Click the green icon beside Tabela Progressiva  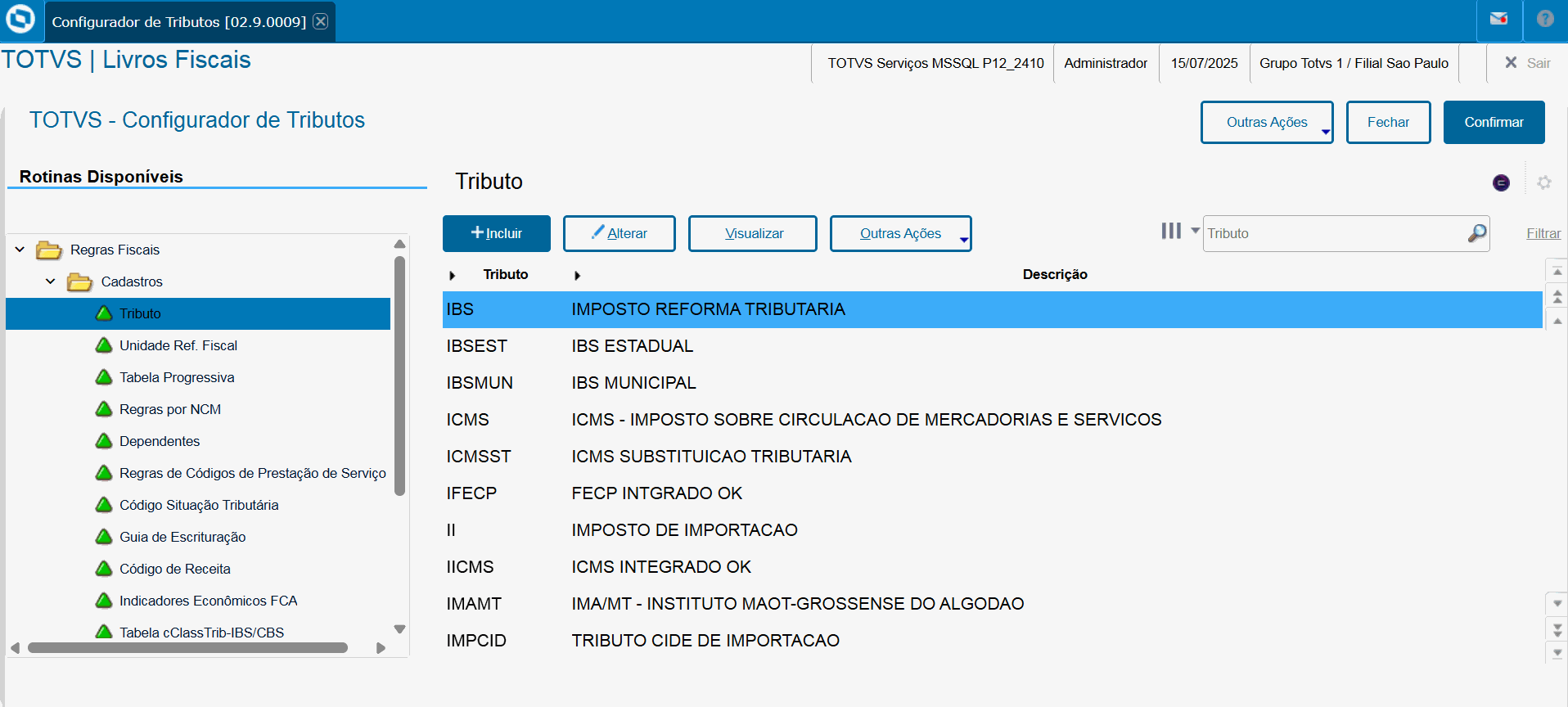click(x=104, y=377)
